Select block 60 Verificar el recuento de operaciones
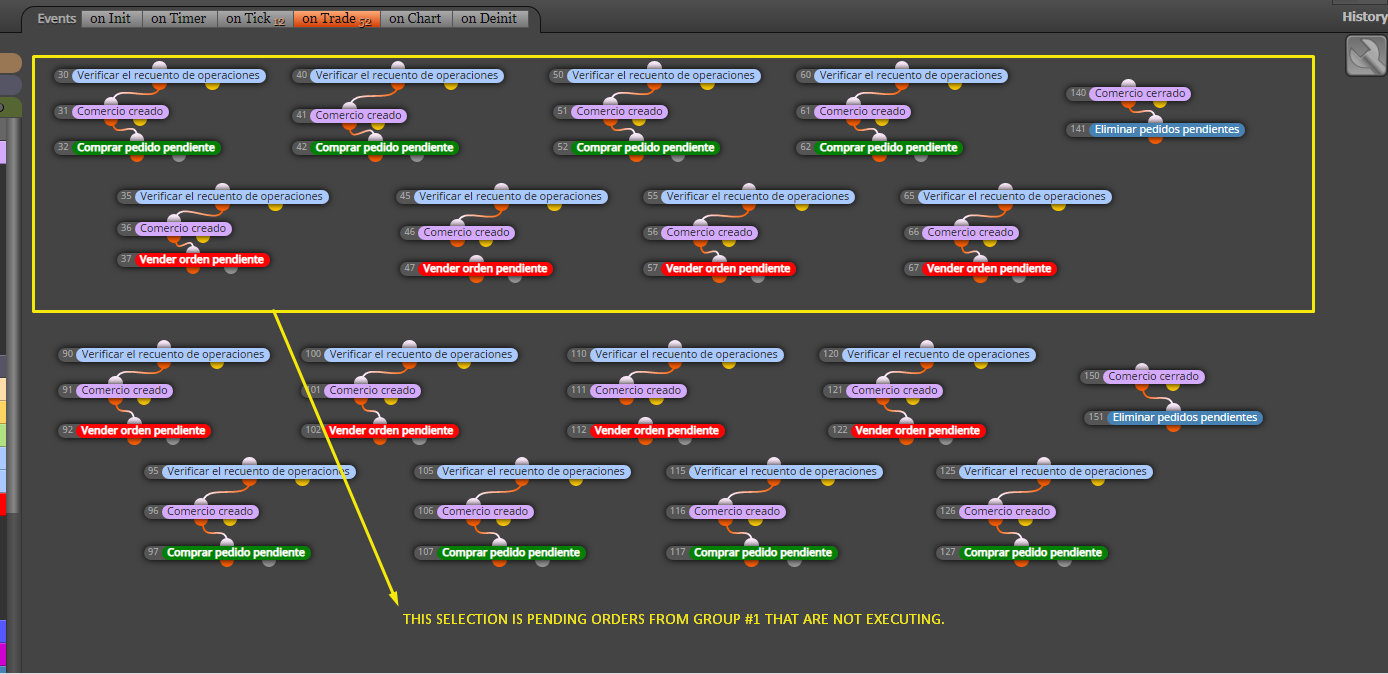Image resolution: width=1388 pixels, height=674 pixels. coord(901,76)
